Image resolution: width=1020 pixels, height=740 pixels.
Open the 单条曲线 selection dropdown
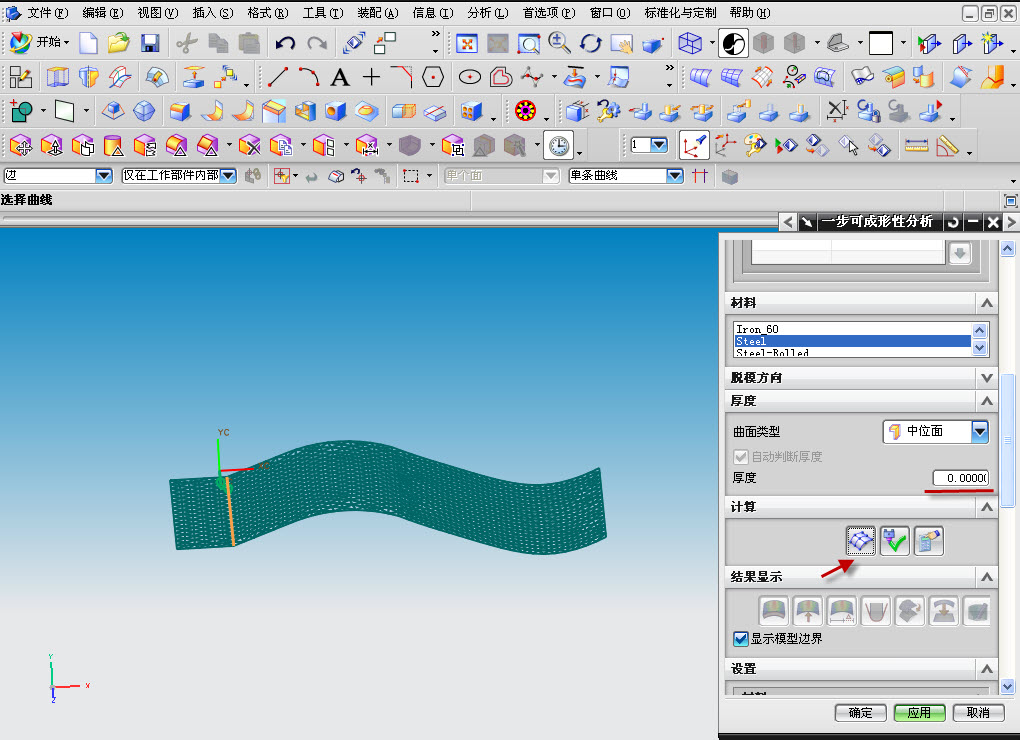(x=675, y=176)
